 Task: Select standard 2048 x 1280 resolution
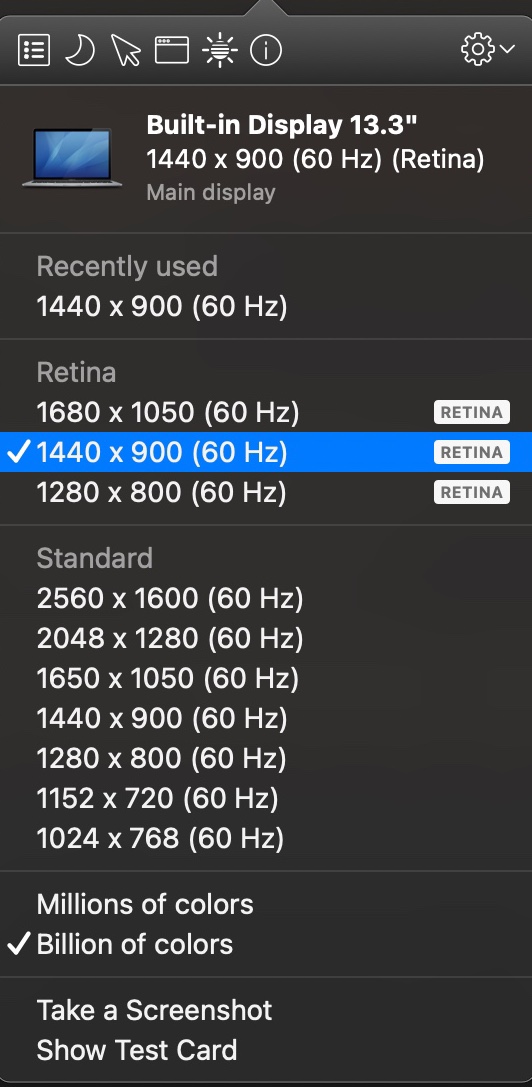coord(266,638)
